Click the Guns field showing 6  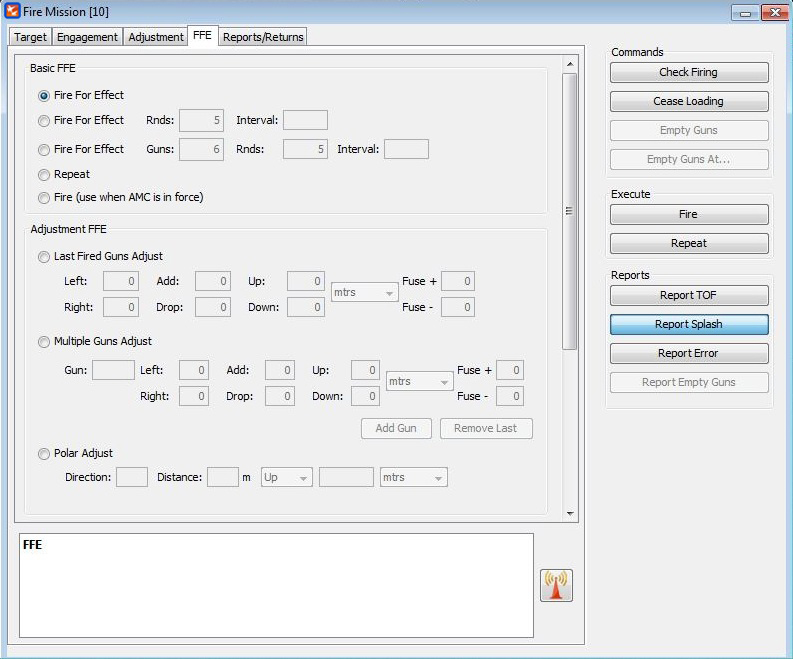pos(201,149)
